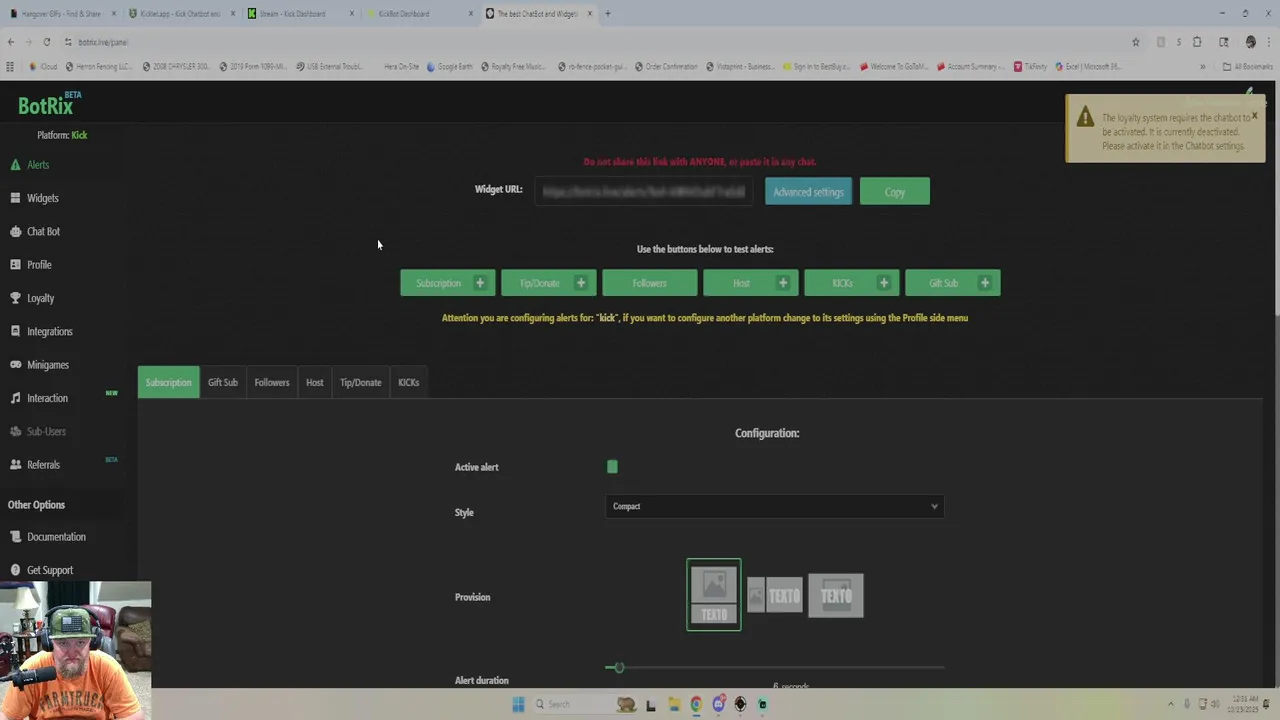Test the Followers alert button
The width and height of the screenshot is (1280, 720).
(x=650, y=283)
